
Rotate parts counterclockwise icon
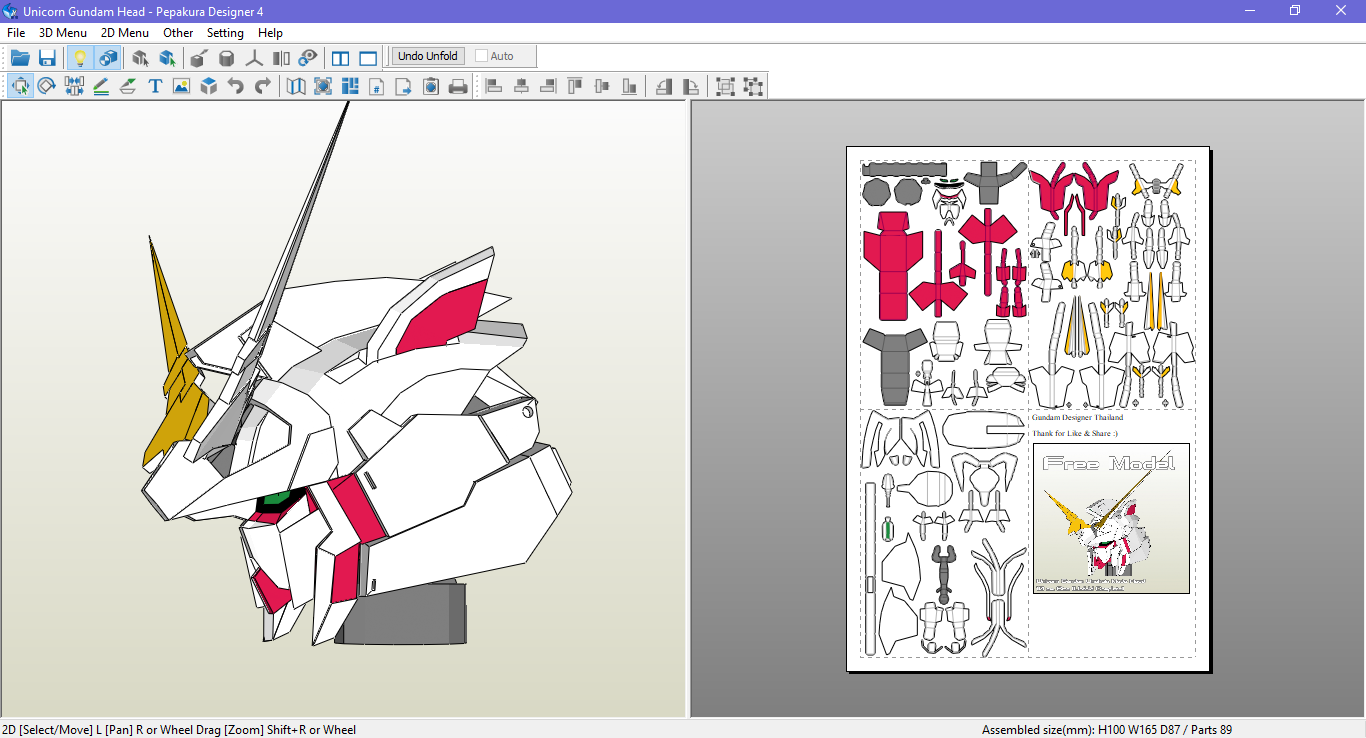664,86
